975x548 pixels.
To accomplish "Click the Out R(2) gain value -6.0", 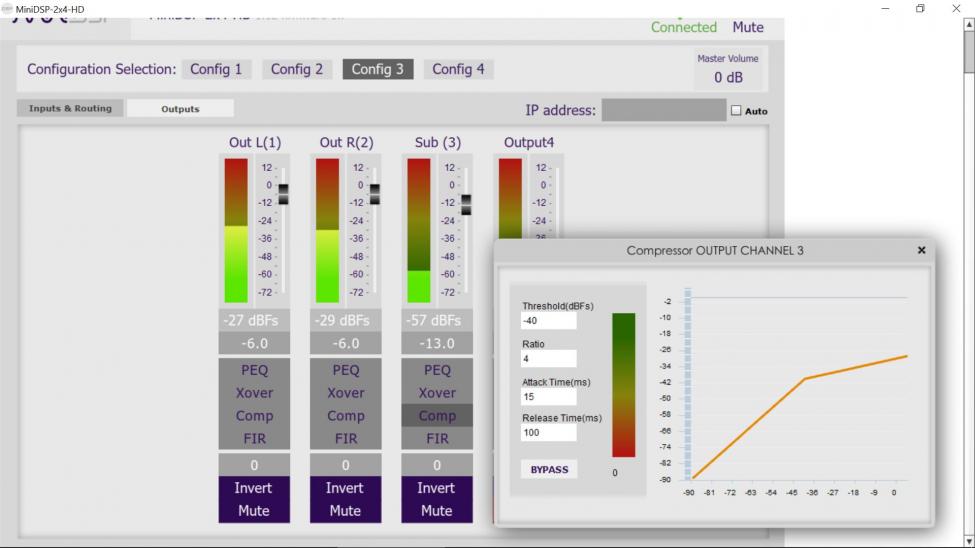I will tap(346, 343).
